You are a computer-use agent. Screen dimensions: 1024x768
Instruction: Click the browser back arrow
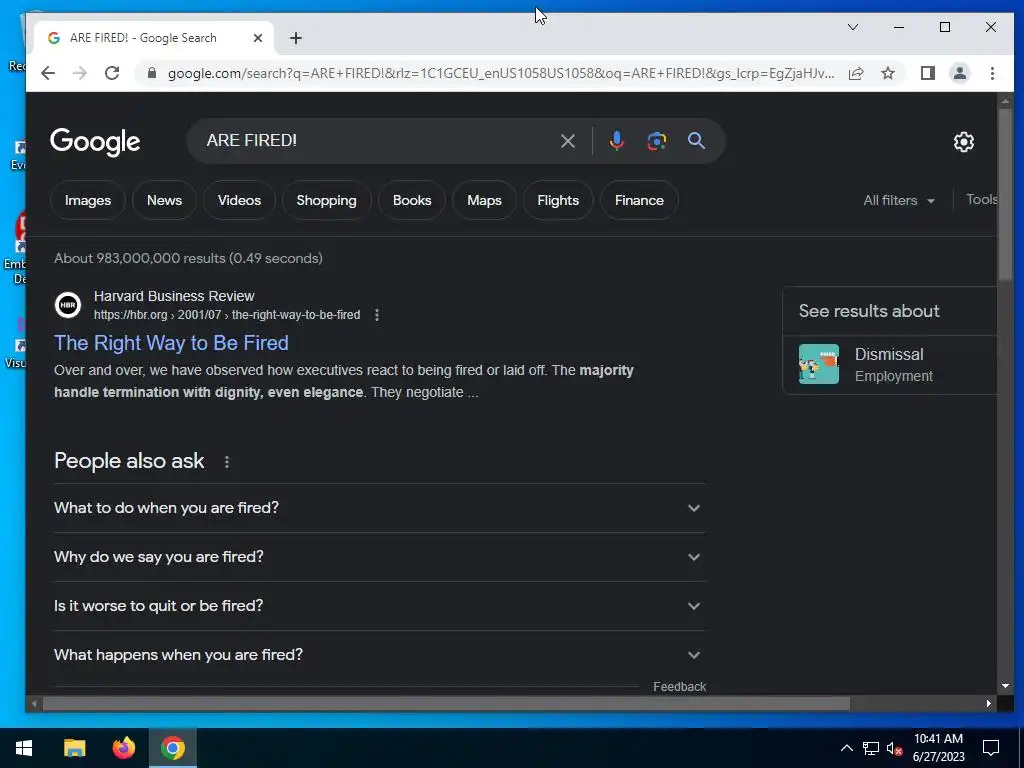point(48,73)
